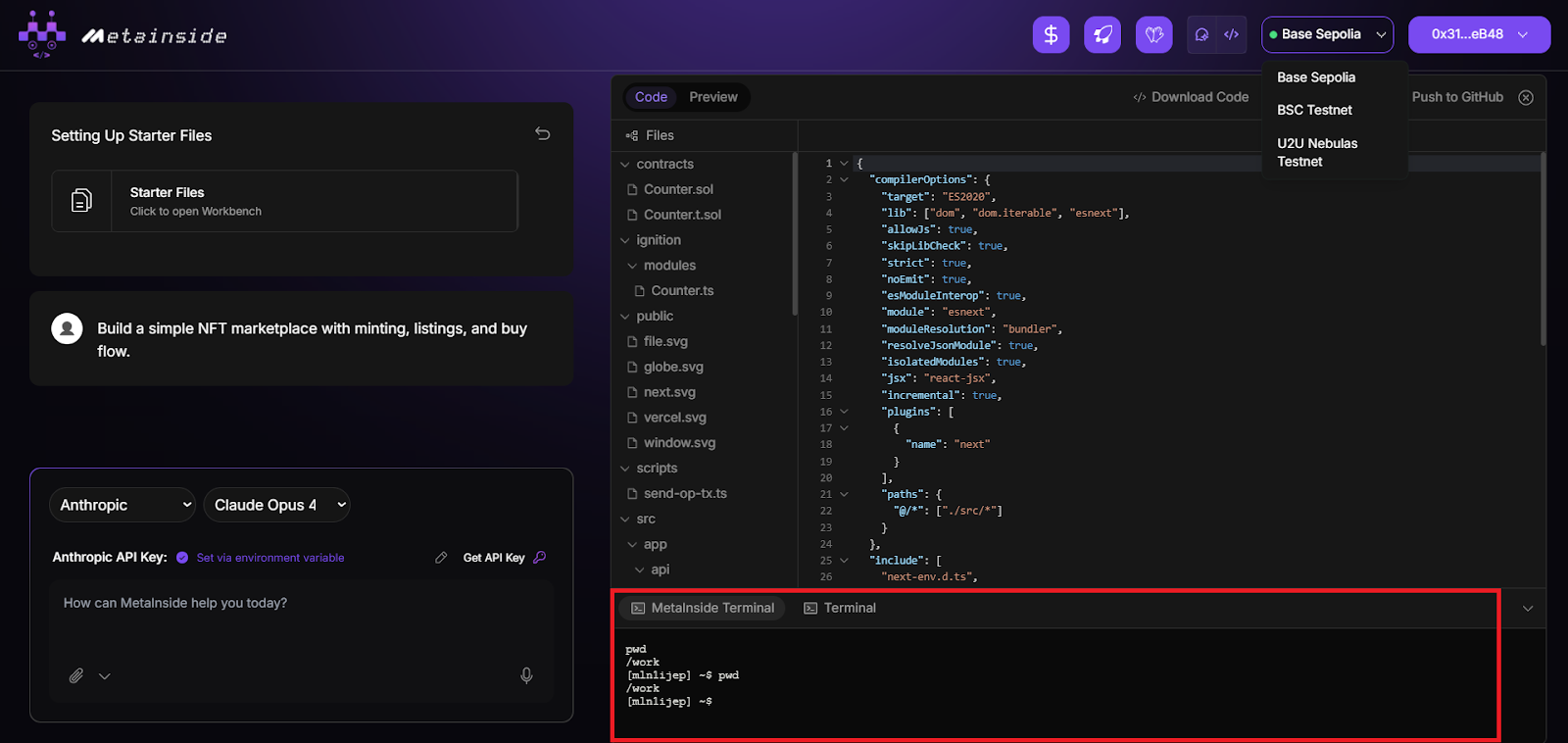Select BSC Testnet from network menu

[1314, 110]
